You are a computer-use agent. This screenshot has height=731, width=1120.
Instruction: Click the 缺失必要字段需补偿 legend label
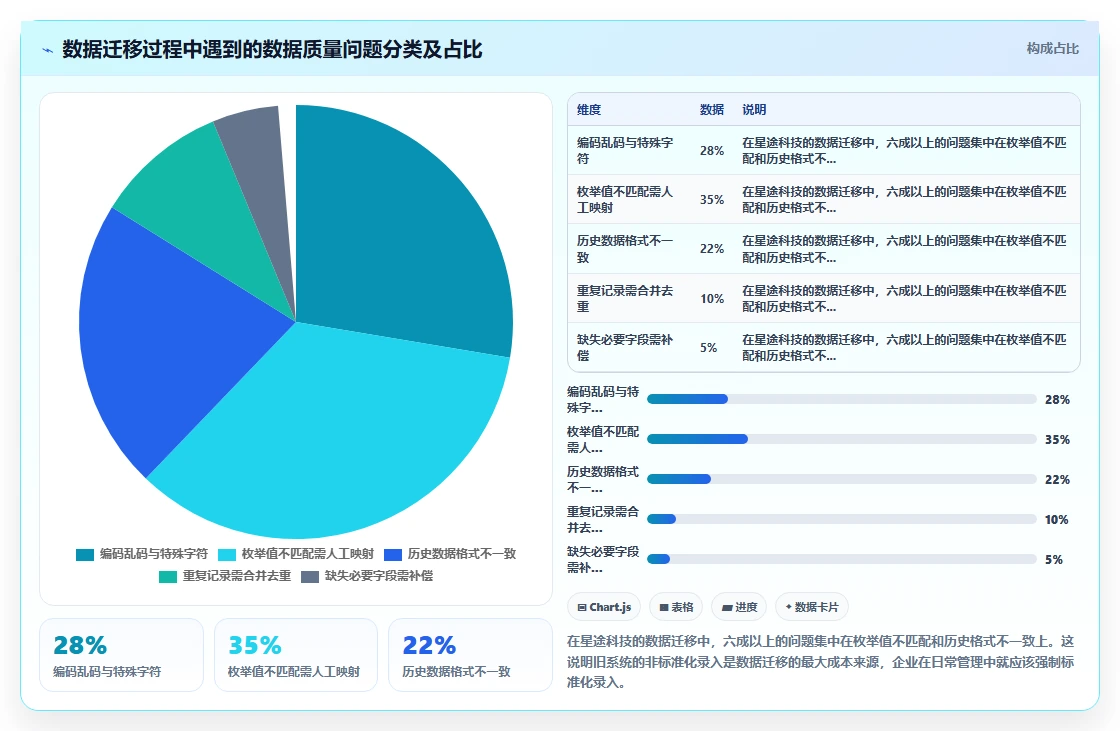coord(379,576)
